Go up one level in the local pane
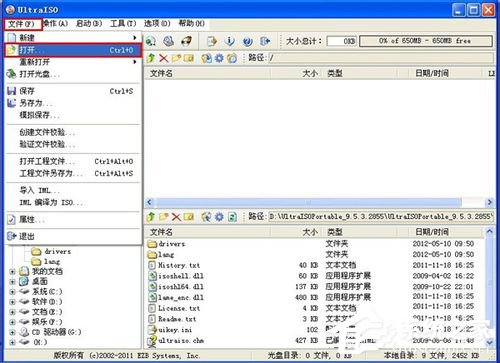The width and height of the screenshot is (500, 363). pos(151,217)
